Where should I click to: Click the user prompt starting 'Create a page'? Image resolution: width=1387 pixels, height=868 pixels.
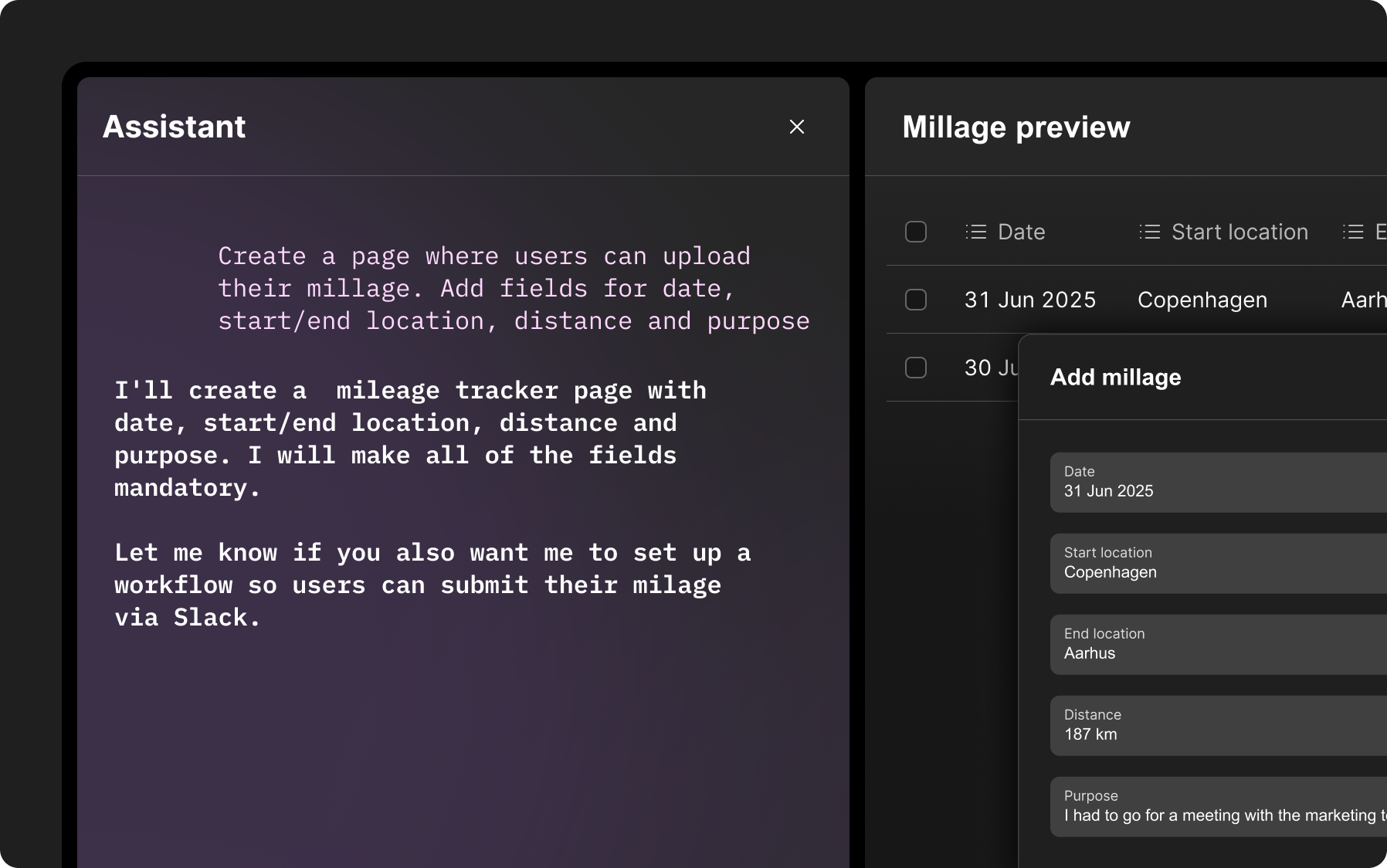[514, 288]
